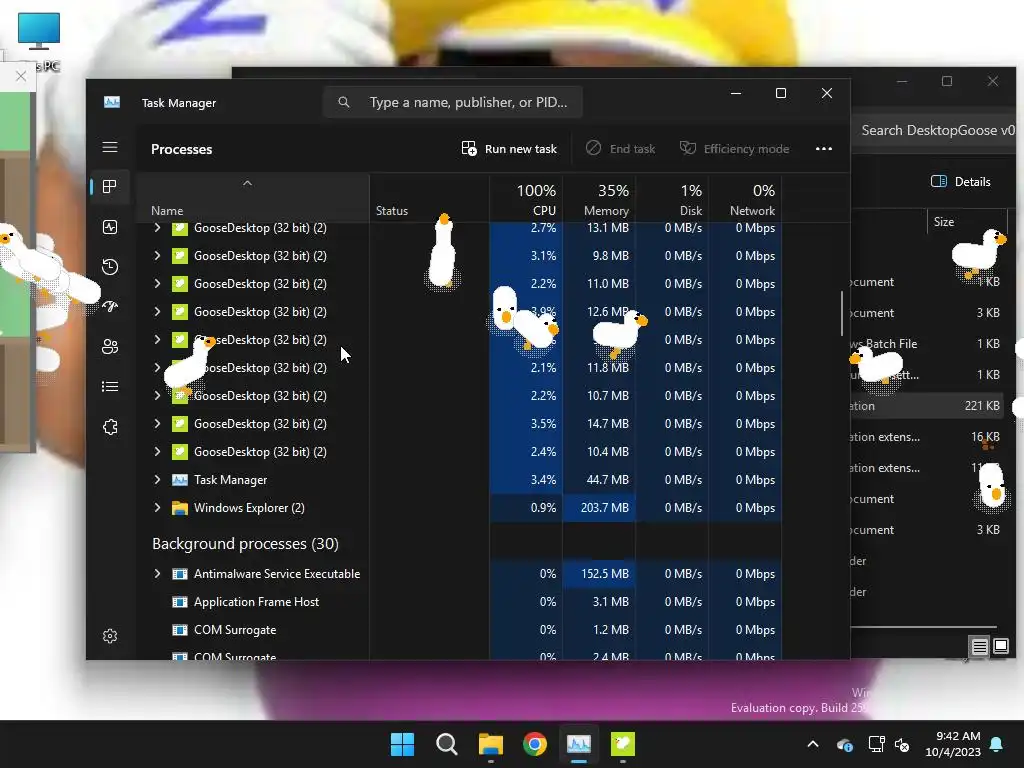Click the Search DesktopGoose field in Explorer

(x=934, y=131)
